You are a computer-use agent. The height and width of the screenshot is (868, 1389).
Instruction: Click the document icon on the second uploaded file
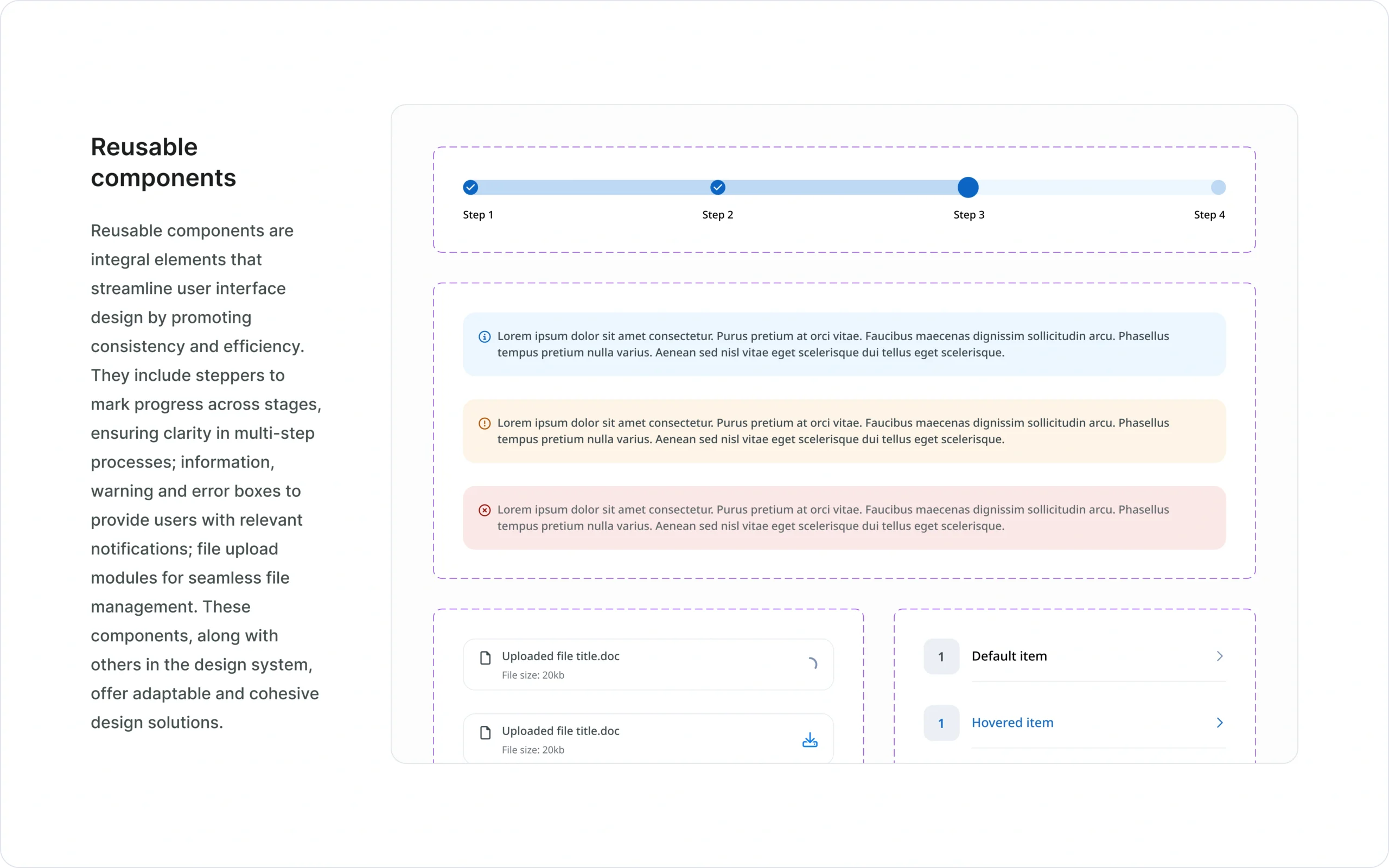[x=486, y=732]
